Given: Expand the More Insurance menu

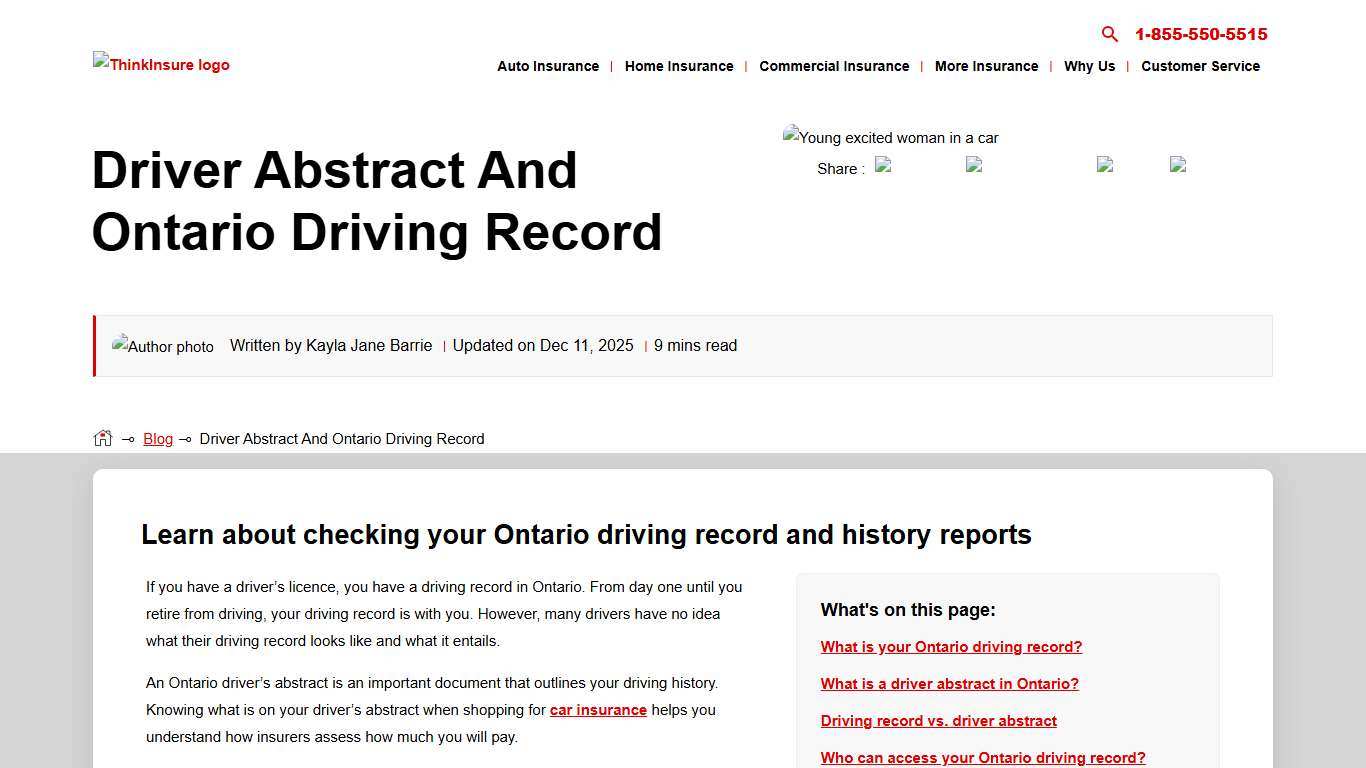Looking at the screenshot, I should pyautogui.click(x=986, y=66).
